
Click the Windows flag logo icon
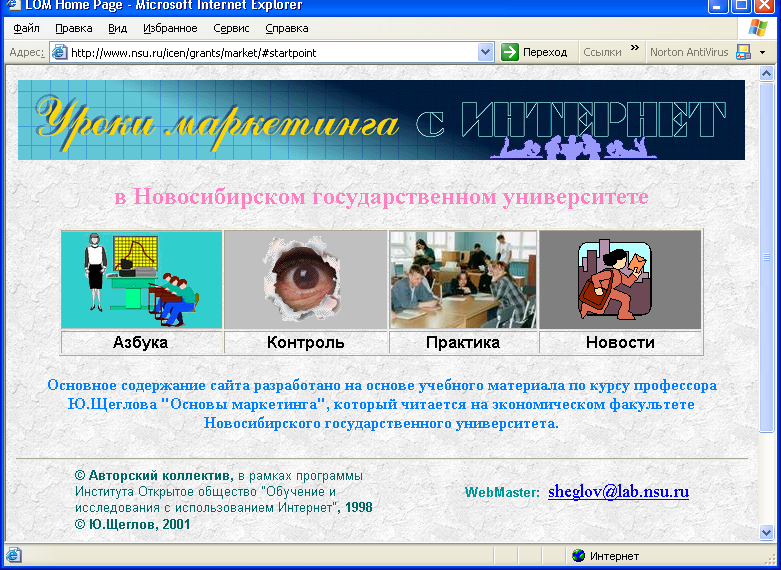tap(758, 28)
